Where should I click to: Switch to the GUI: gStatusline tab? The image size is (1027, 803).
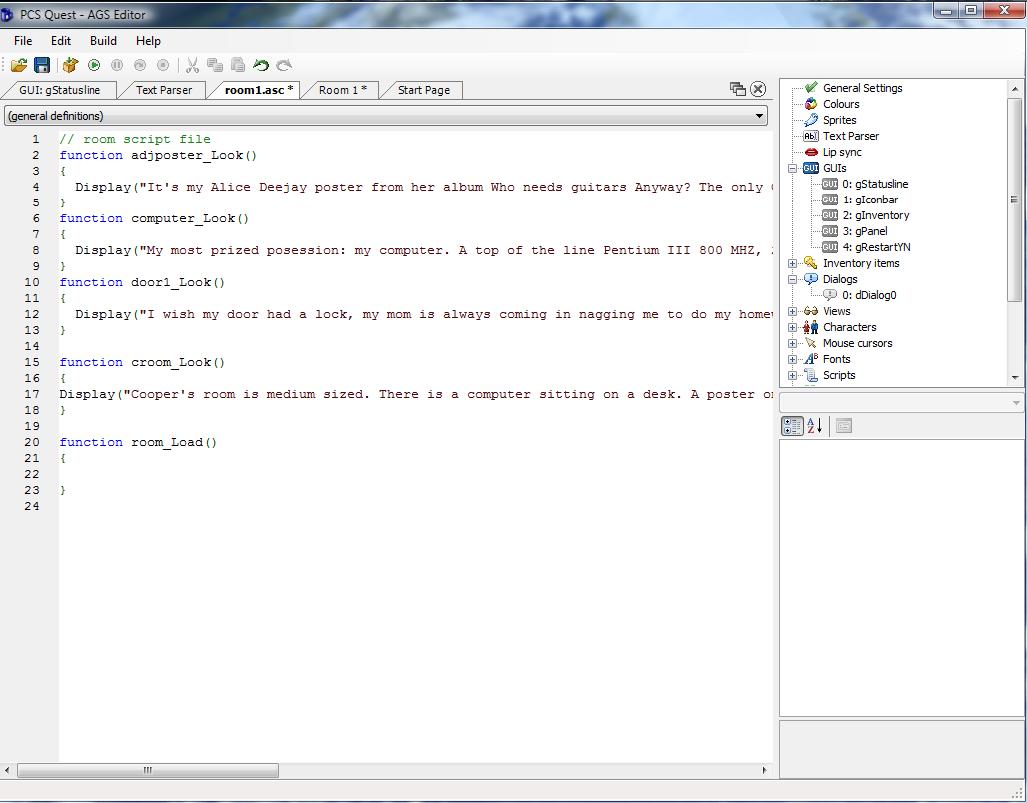tap(60, 90)
